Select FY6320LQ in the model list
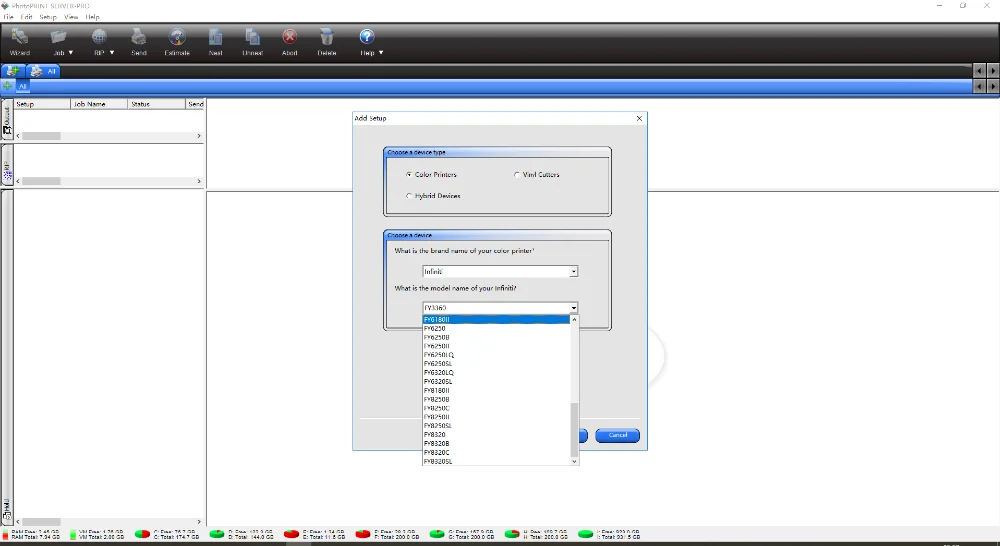 pos(496,373)
